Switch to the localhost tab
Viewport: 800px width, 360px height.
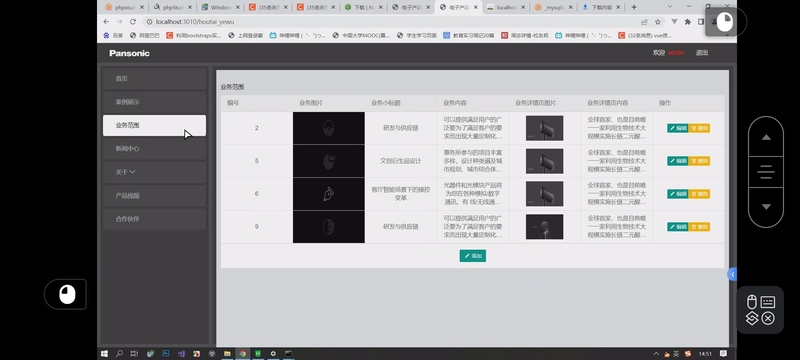click(x=505, y=7)
